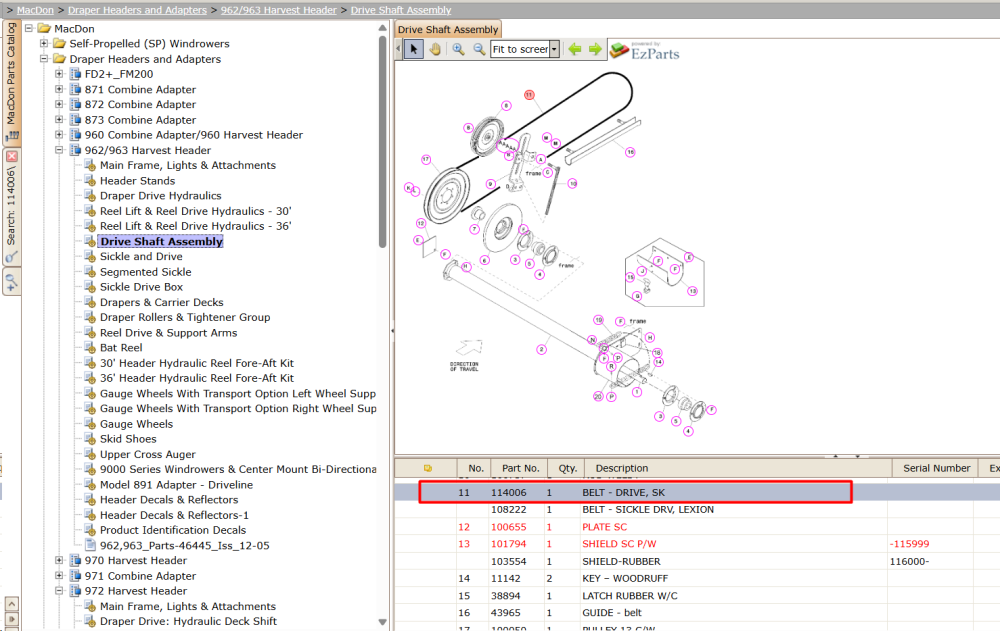Select row 12 PLATE SC
Screen dimensions: 1000x631
(696, 527)
